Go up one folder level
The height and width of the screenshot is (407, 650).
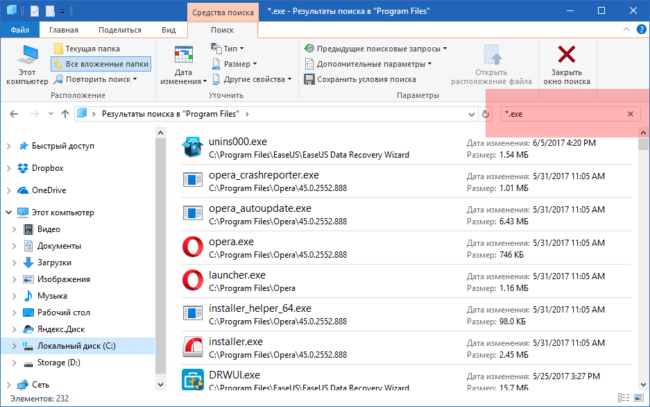point(65,114)
